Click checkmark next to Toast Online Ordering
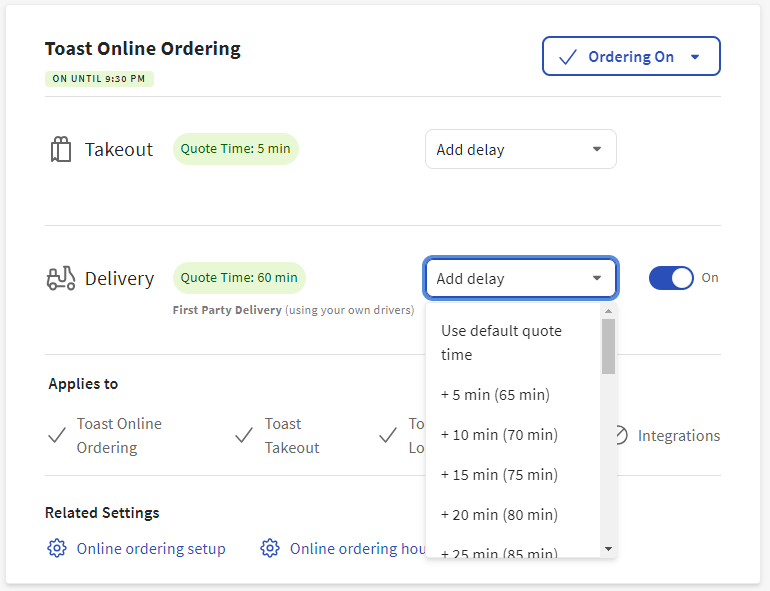 pyautogui.click(x=57, y=436)
